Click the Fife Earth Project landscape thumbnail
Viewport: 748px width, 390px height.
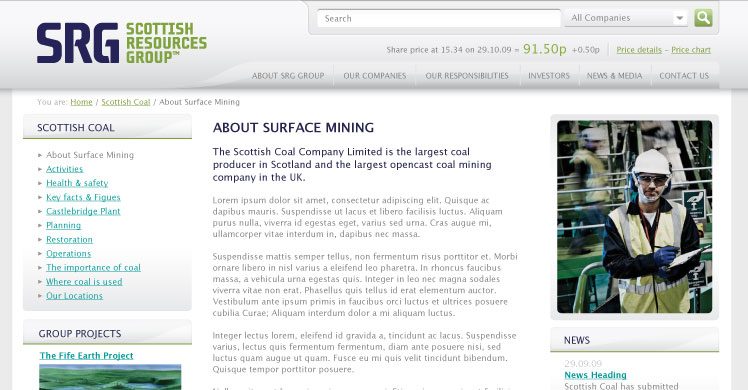[x=110, y=377]
